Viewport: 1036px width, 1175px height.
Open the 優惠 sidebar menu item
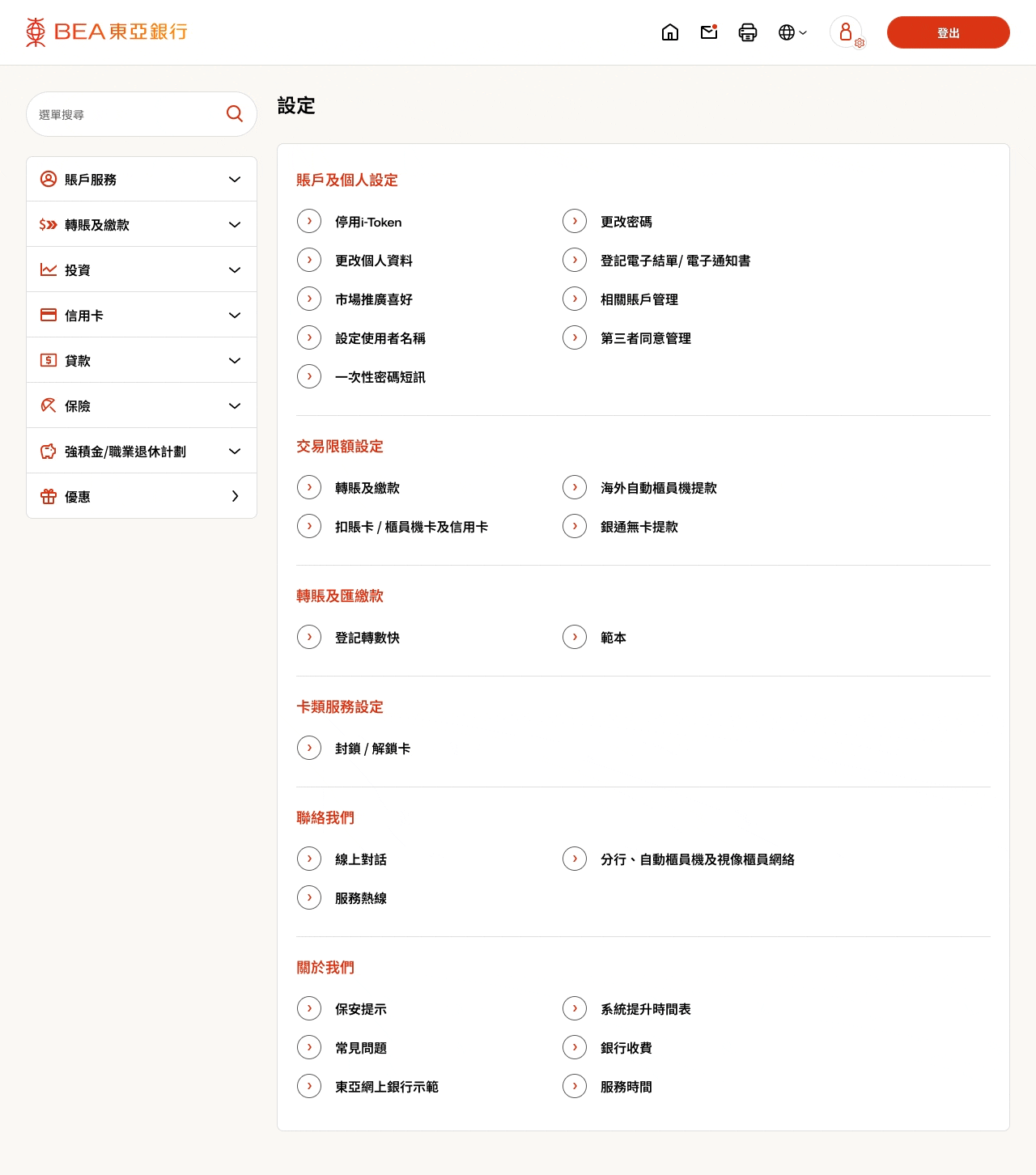142,497
